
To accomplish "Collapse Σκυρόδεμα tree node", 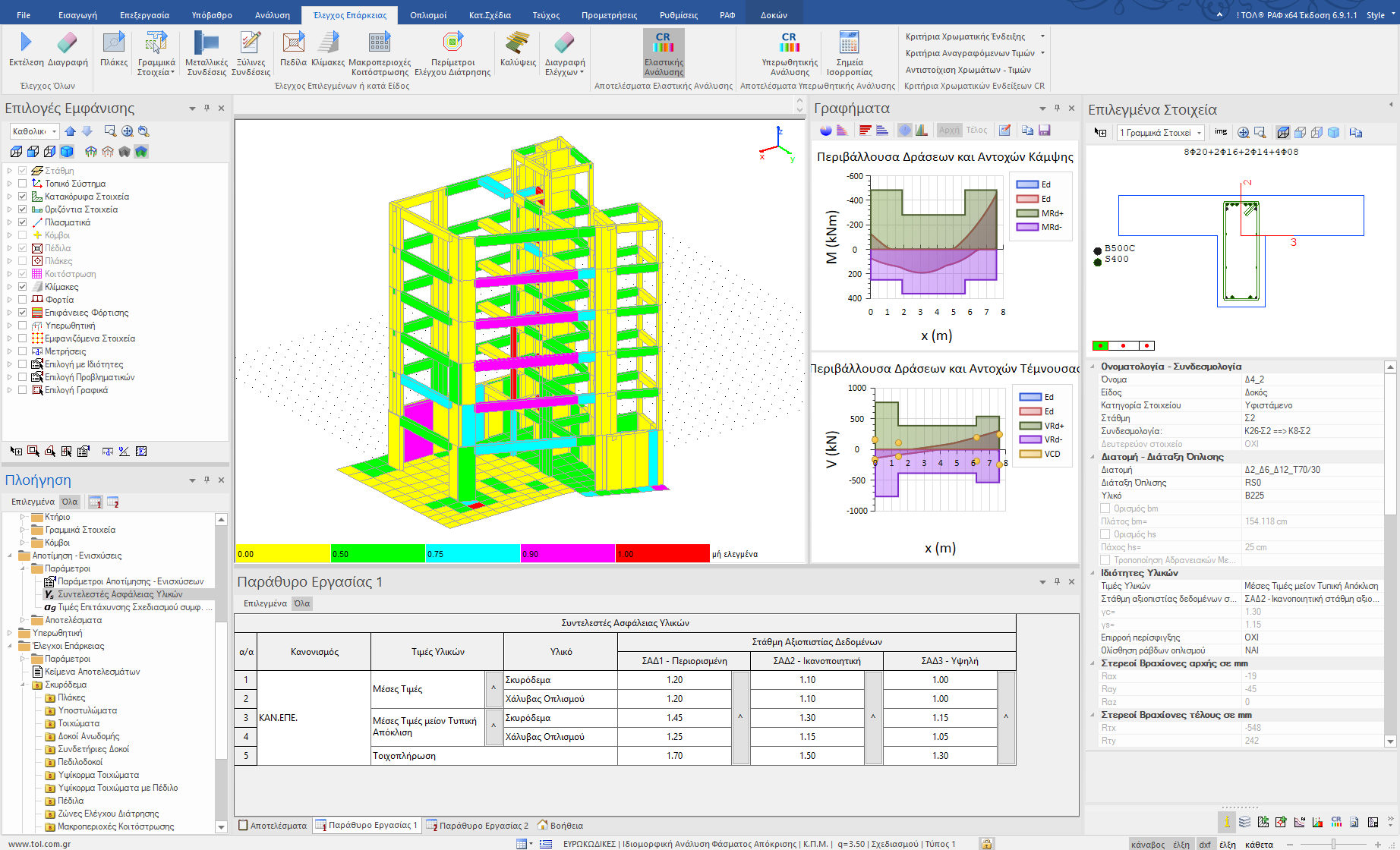I will click(x=23, y=685).
